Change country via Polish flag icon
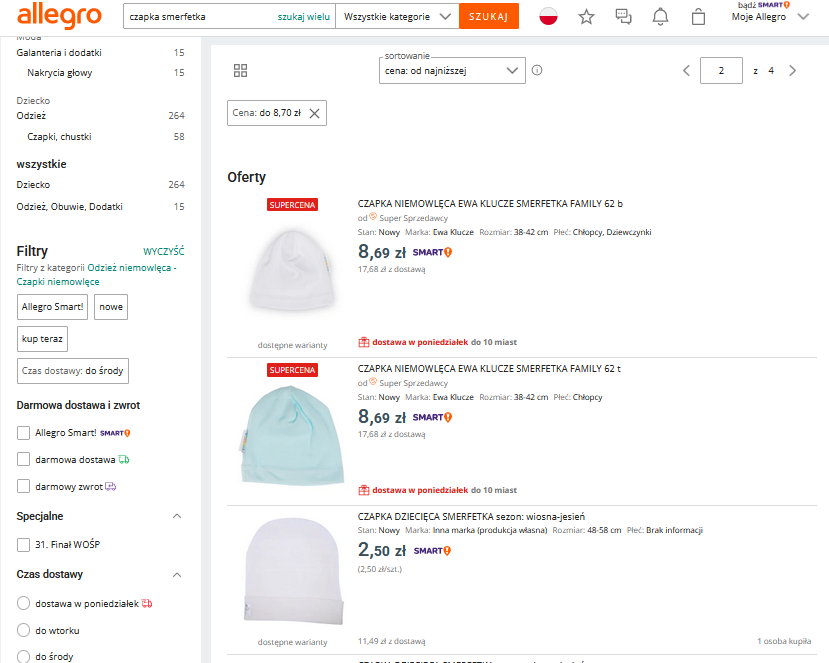 tap(548, 16)
